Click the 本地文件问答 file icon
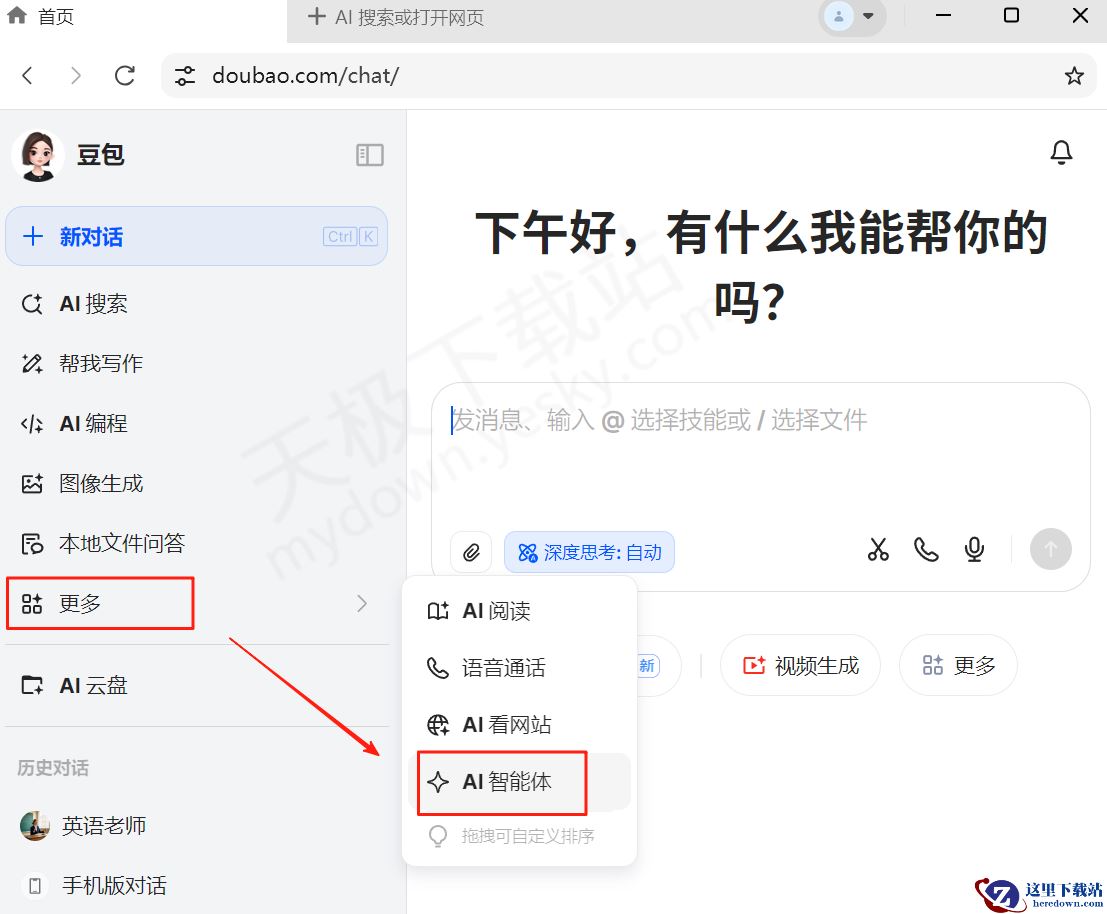1107x914 pixels. (x=32, y=544)
